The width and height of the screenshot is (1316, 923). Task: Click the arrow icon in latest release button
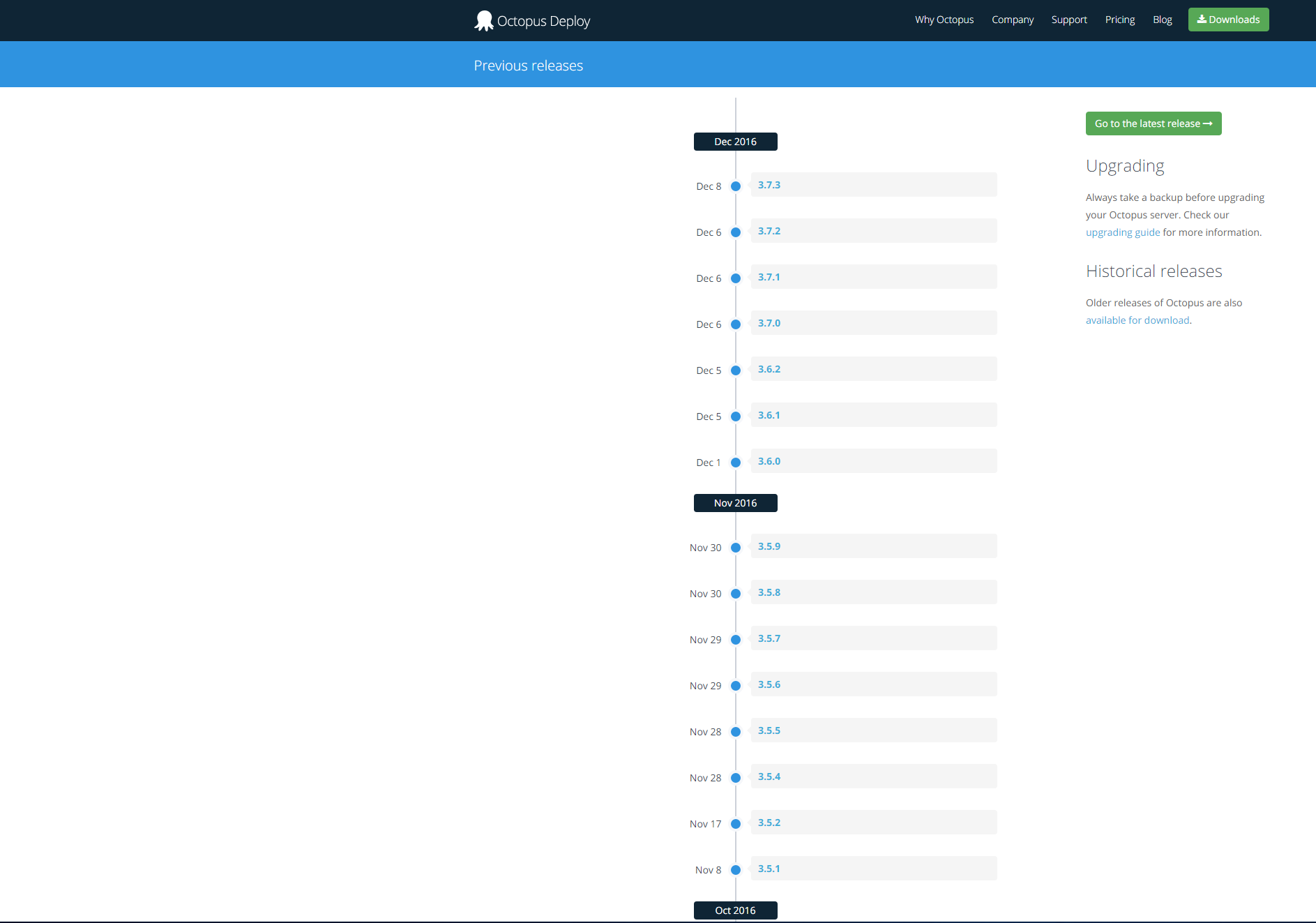point(1209,123)
